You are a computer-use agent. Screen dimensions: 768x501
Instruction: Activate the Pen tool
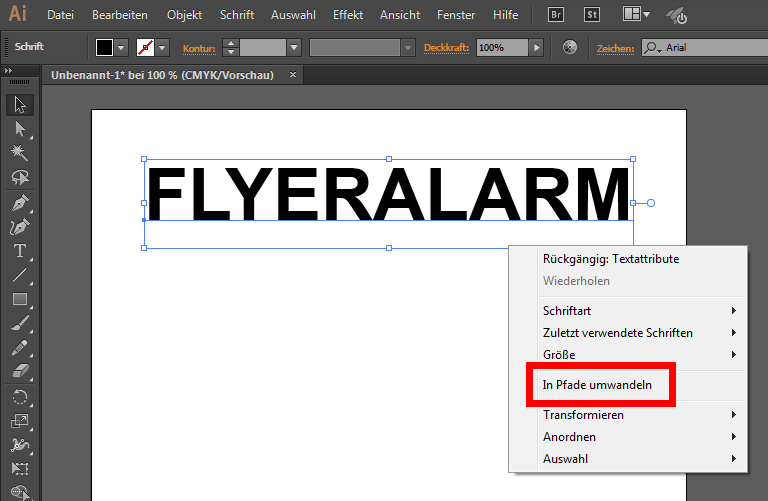(19, 202)
